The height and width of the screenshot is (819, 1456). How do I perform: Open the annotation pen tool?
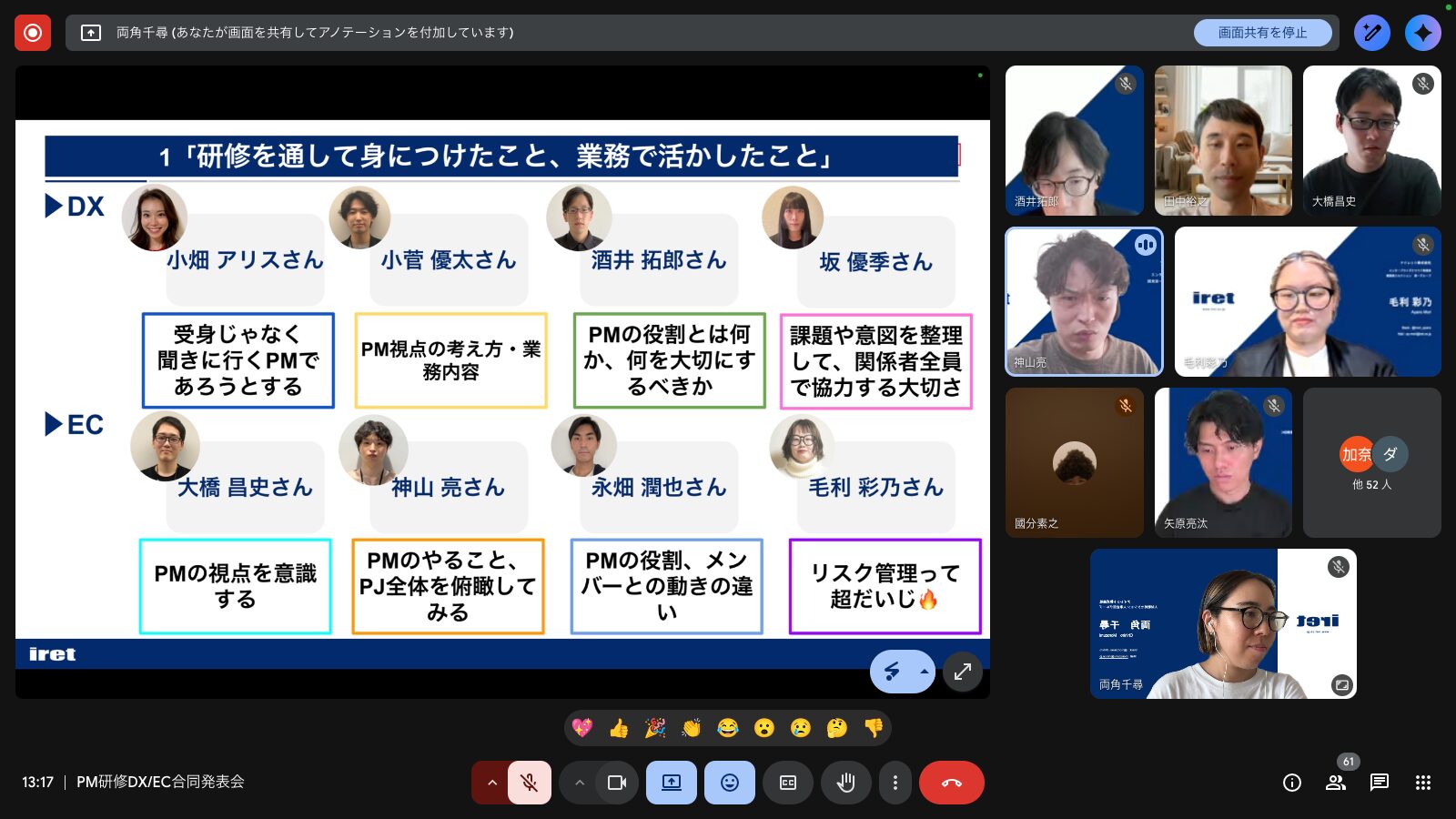(x=1371, y=33)
